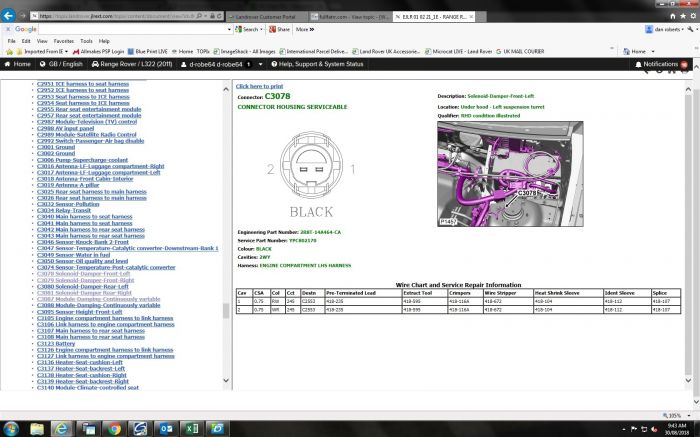The width and height of the screenshot is (700, 437).
Task: Open the Favorites menu
Action: (64, 41)
